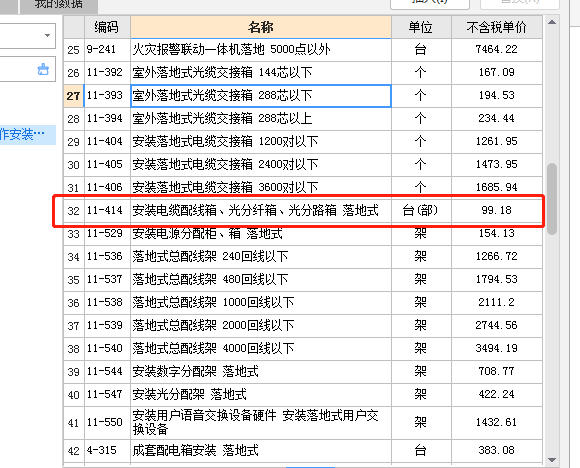This screenshot has height=468, width=580.
Task: Select 安装落地式电缆交接箱 2400对以下
Action: 261,165
